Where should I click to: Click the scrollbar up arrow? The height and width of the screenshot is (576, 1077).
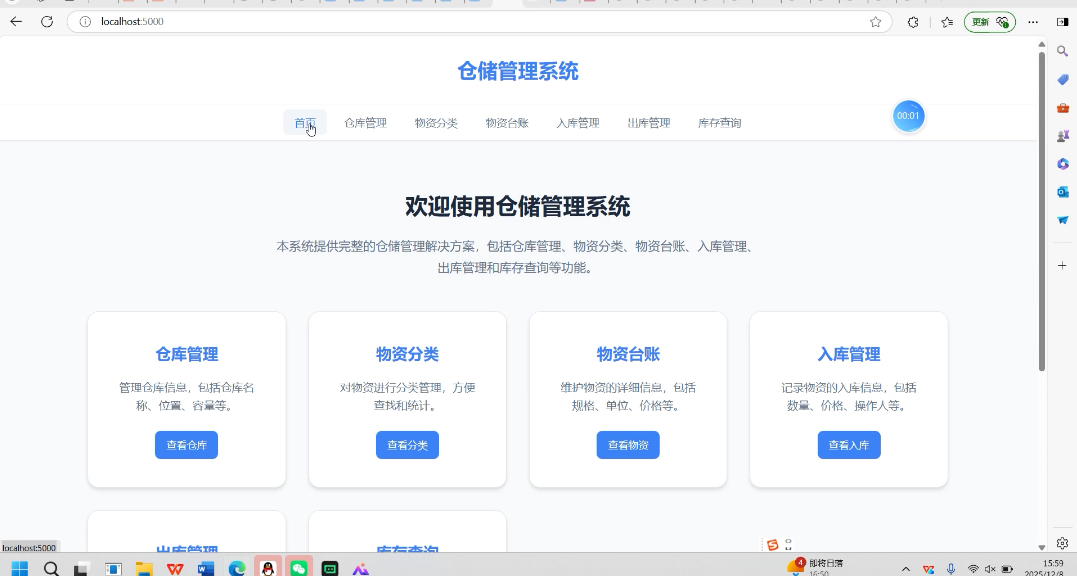tap(1041, 44)
